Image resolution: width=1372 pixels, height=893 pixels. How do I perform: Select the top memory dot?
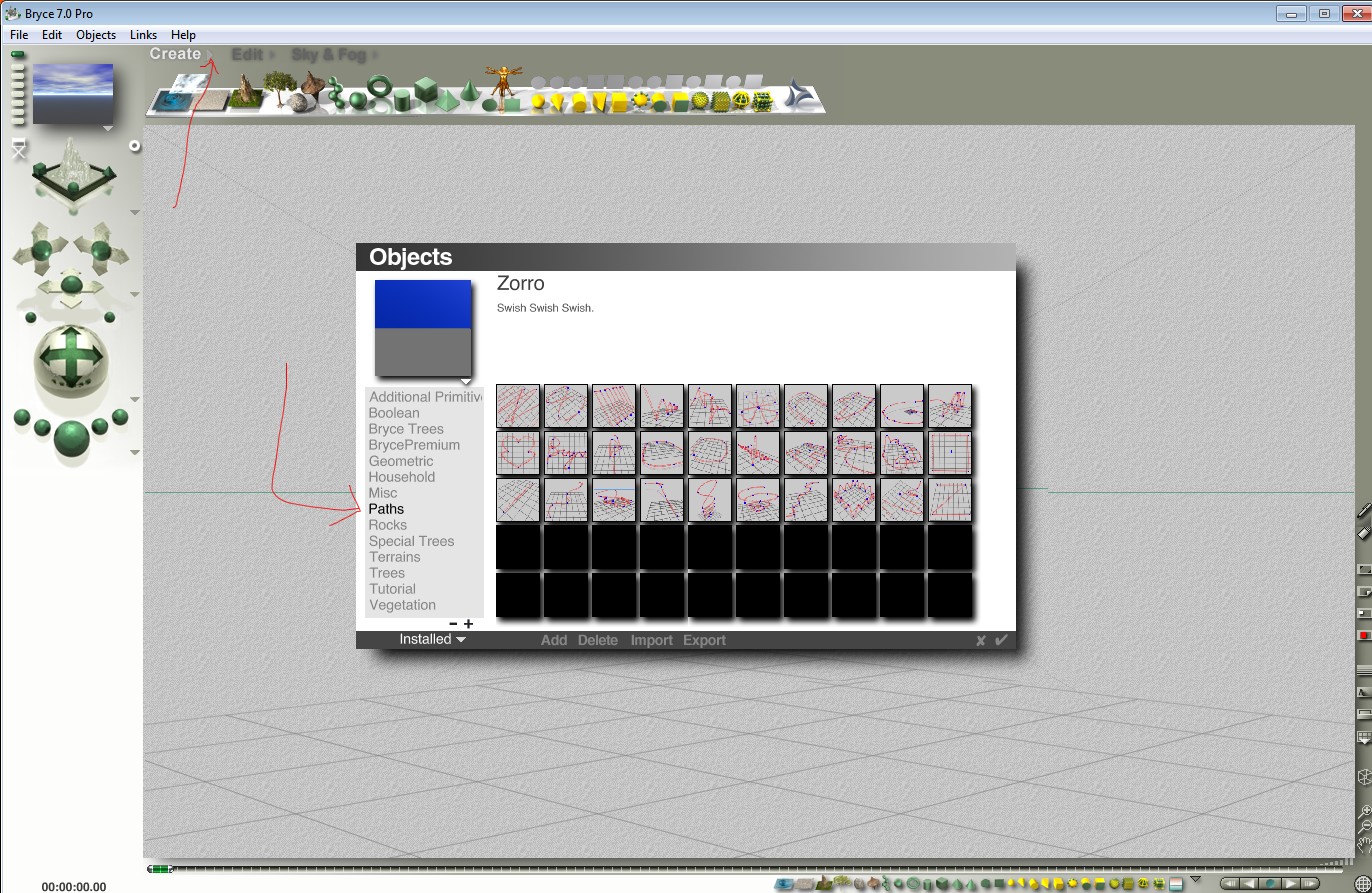tap(18, 55)
